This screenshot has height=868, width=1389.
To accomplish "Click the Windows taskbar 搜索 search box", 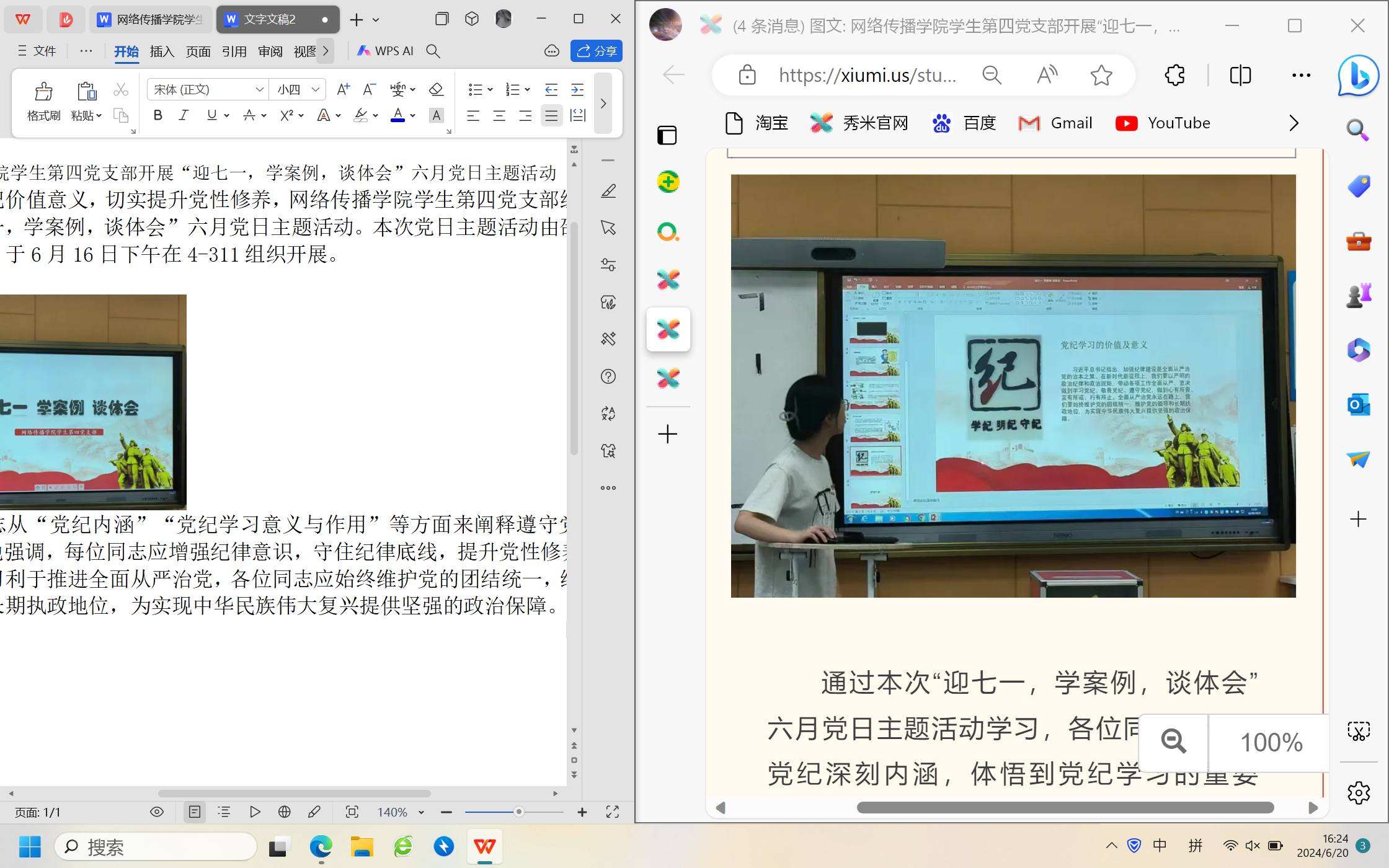I will click(x=155, y=847).
